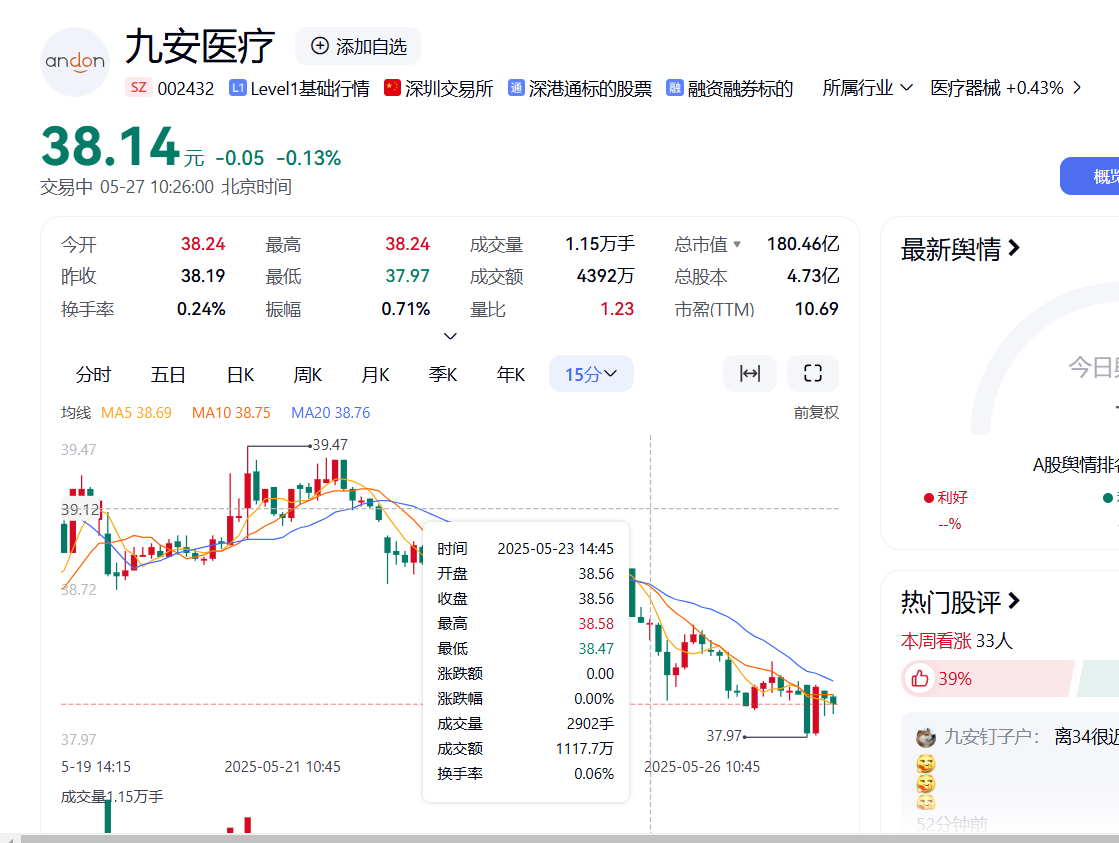Viewport: 1119px width, 843px height.
Task: Click the thumbs-up 看涨 icon
Action: (x=920, y=678)
